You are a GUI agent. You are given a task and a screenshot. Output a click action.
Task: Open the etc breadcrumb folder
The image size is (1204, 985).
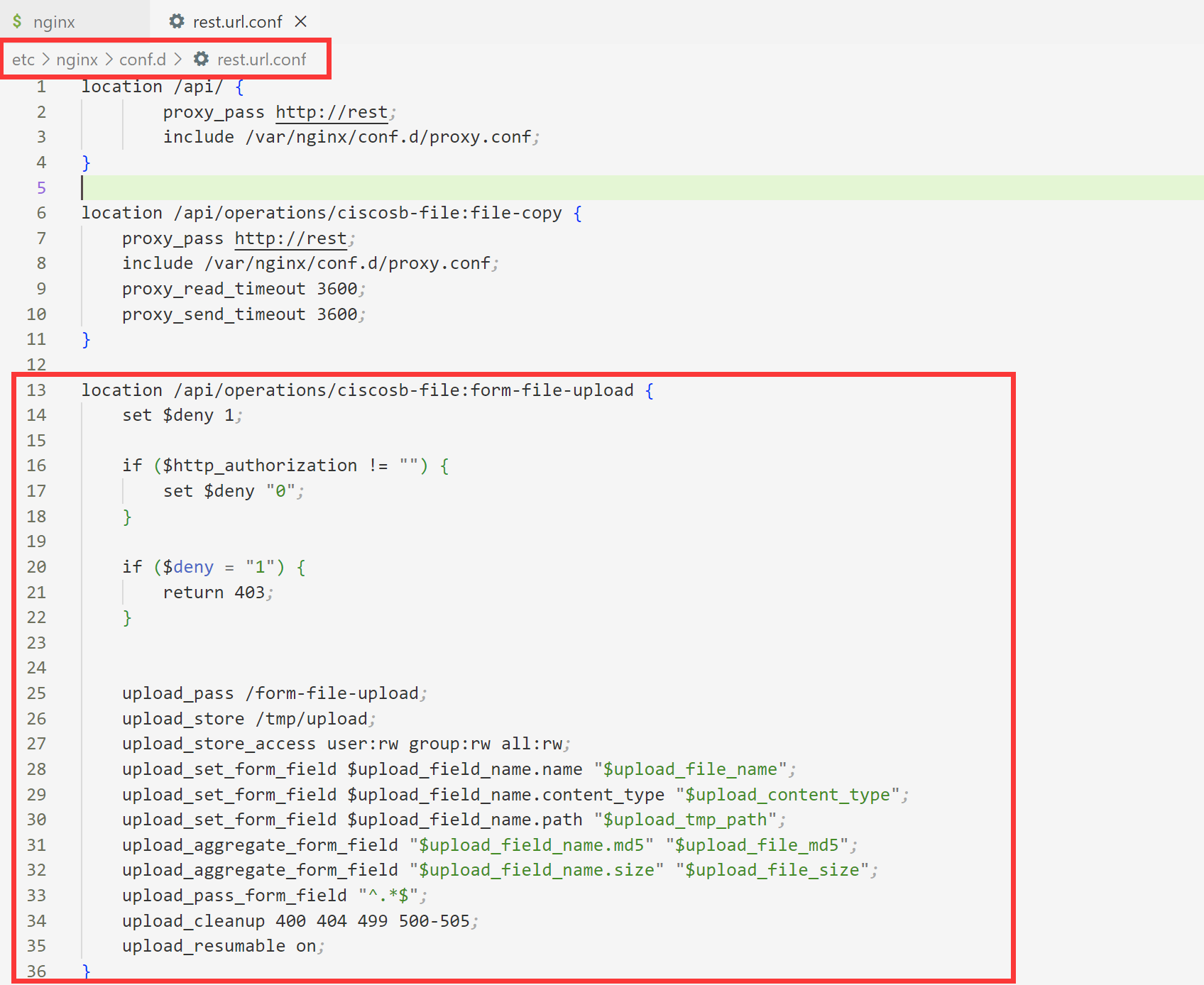click(23, 60)
